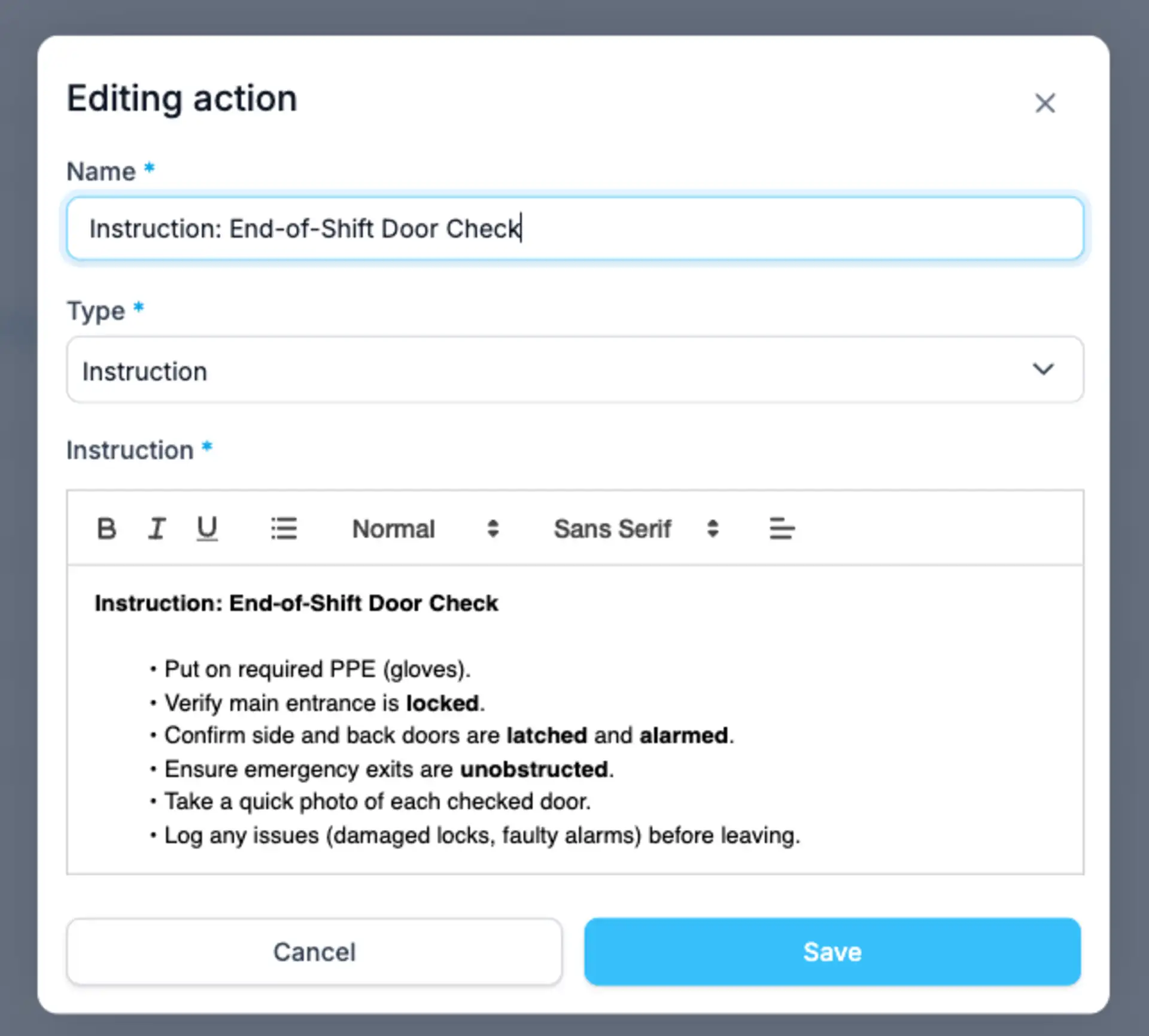Image resolution: width=1149 pixels, height=1036 pixels.
Task: Open the paragraph style dropdown showing Normal
Action: pyautogui.click(x=394, y=529)
